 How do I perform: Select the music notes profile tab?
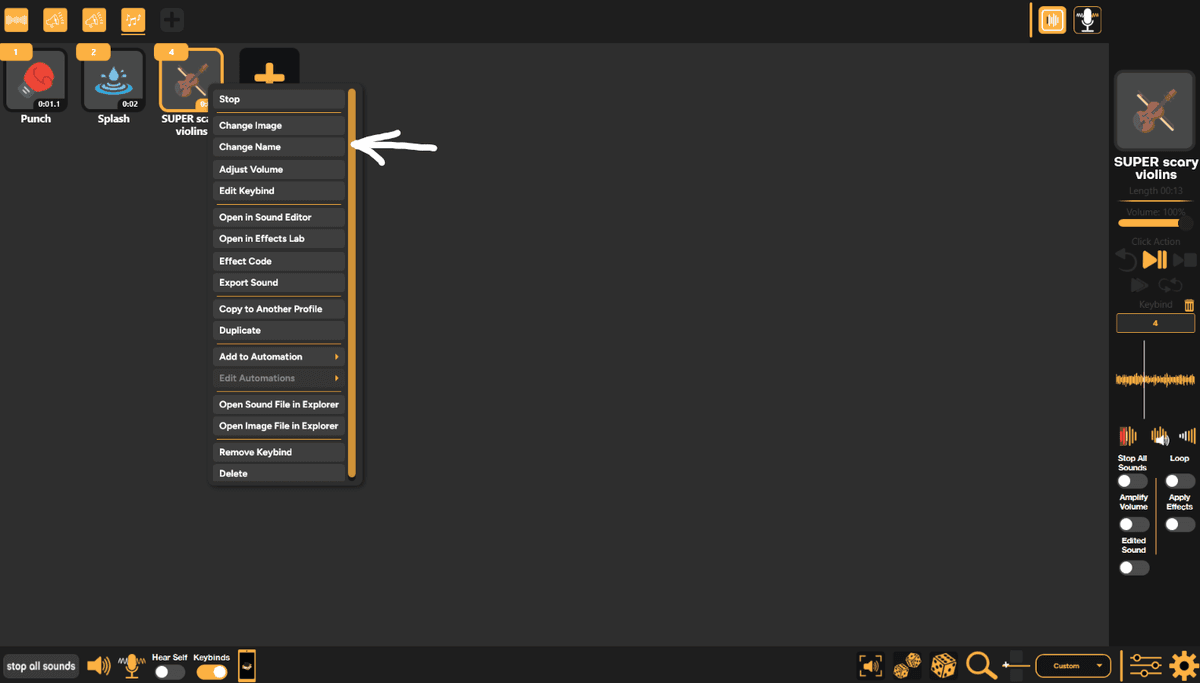pos(133,20)
